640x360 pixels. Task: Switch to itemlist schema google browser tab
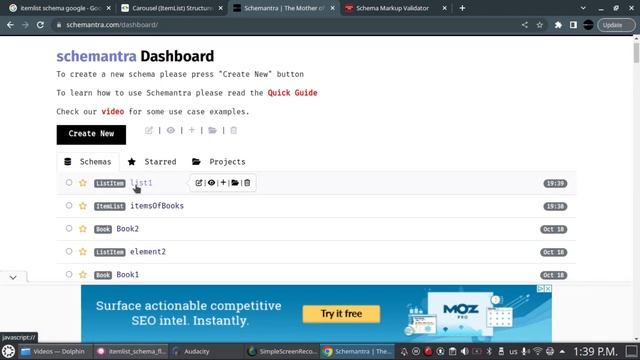60,8
